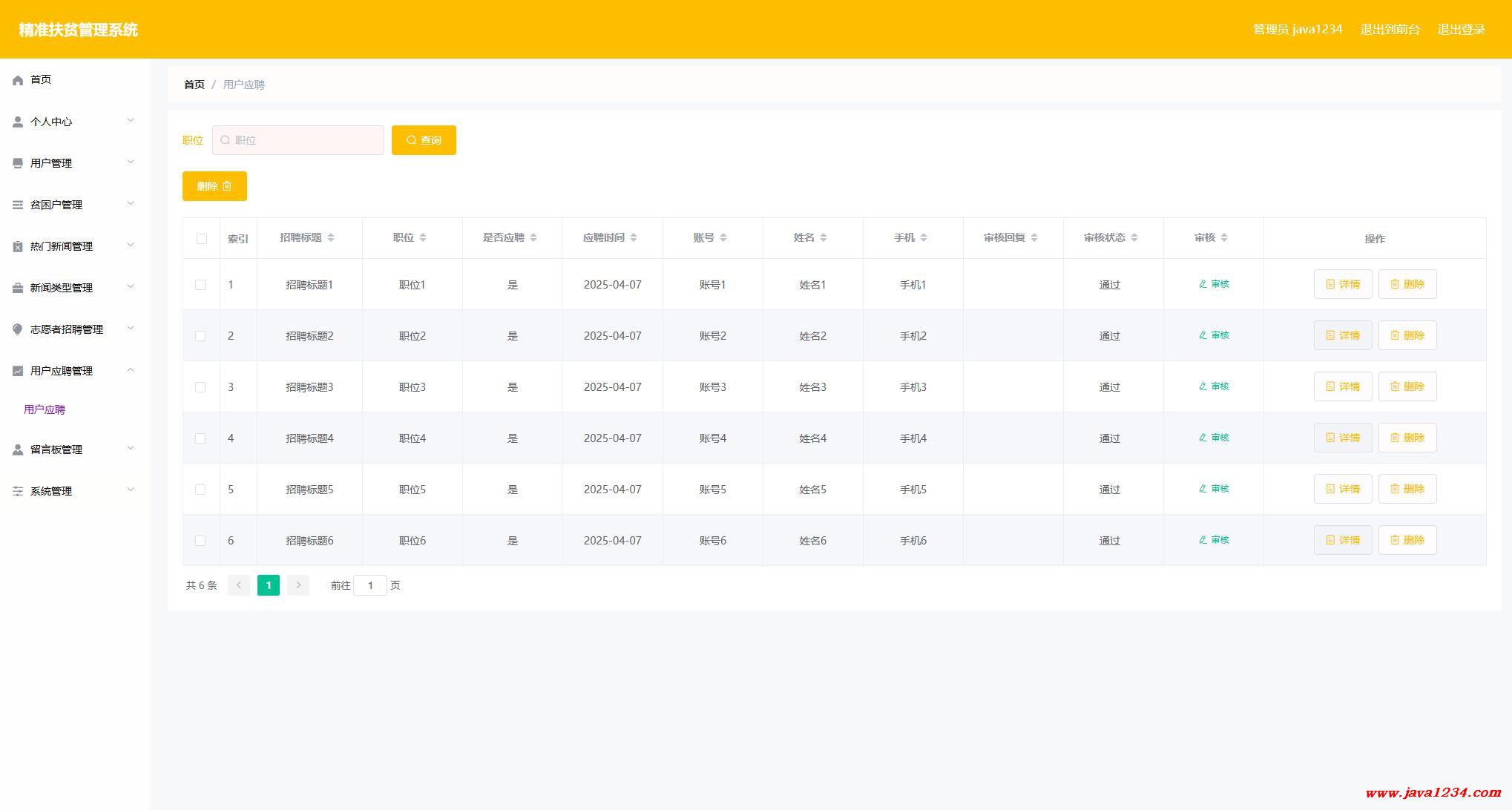Select the checkbox for row 5
Screen dimensions: 1512x810
coord(200,490)
